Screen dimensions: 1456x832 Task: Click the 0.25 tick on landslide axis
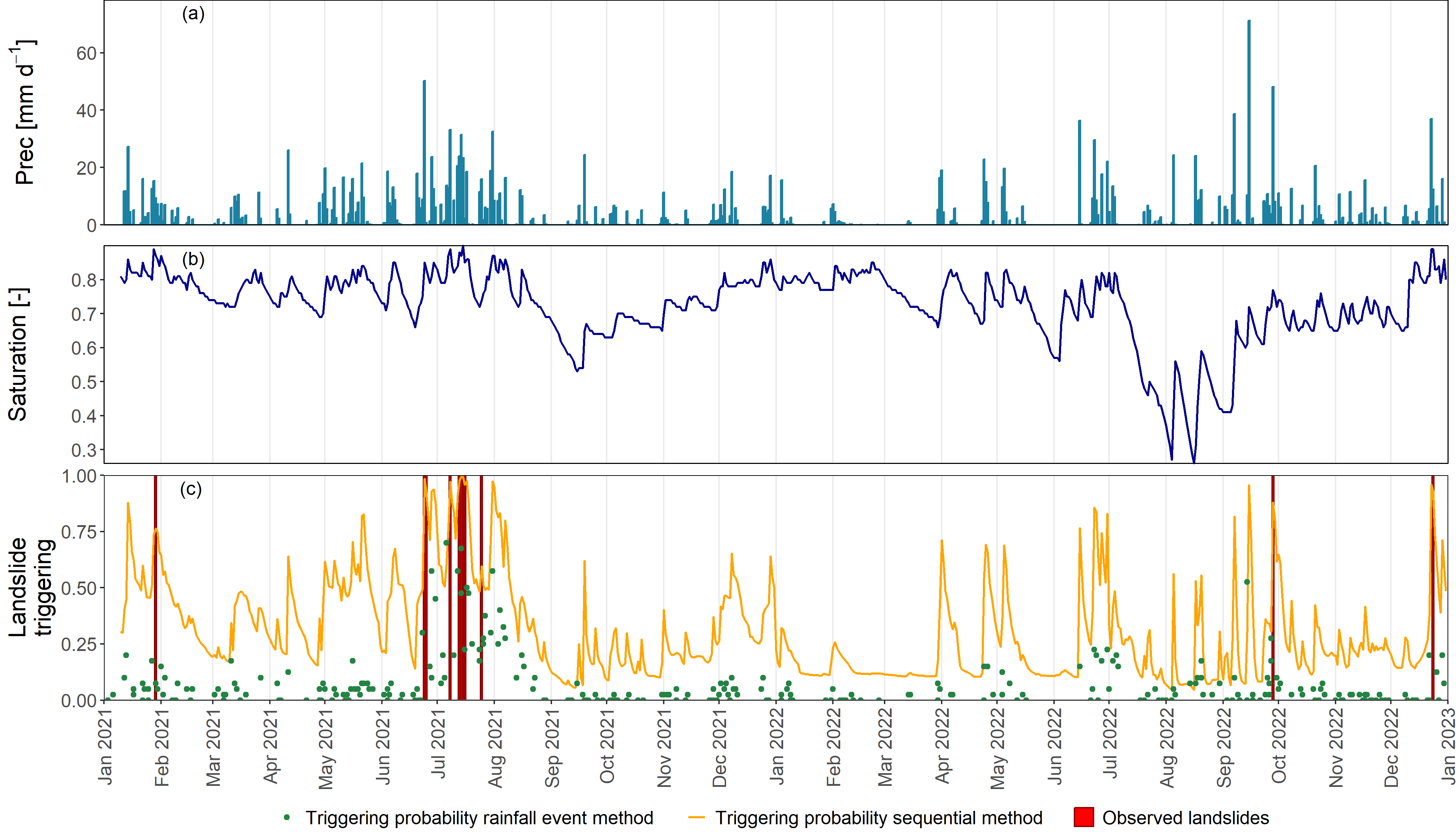pos(79,644)
